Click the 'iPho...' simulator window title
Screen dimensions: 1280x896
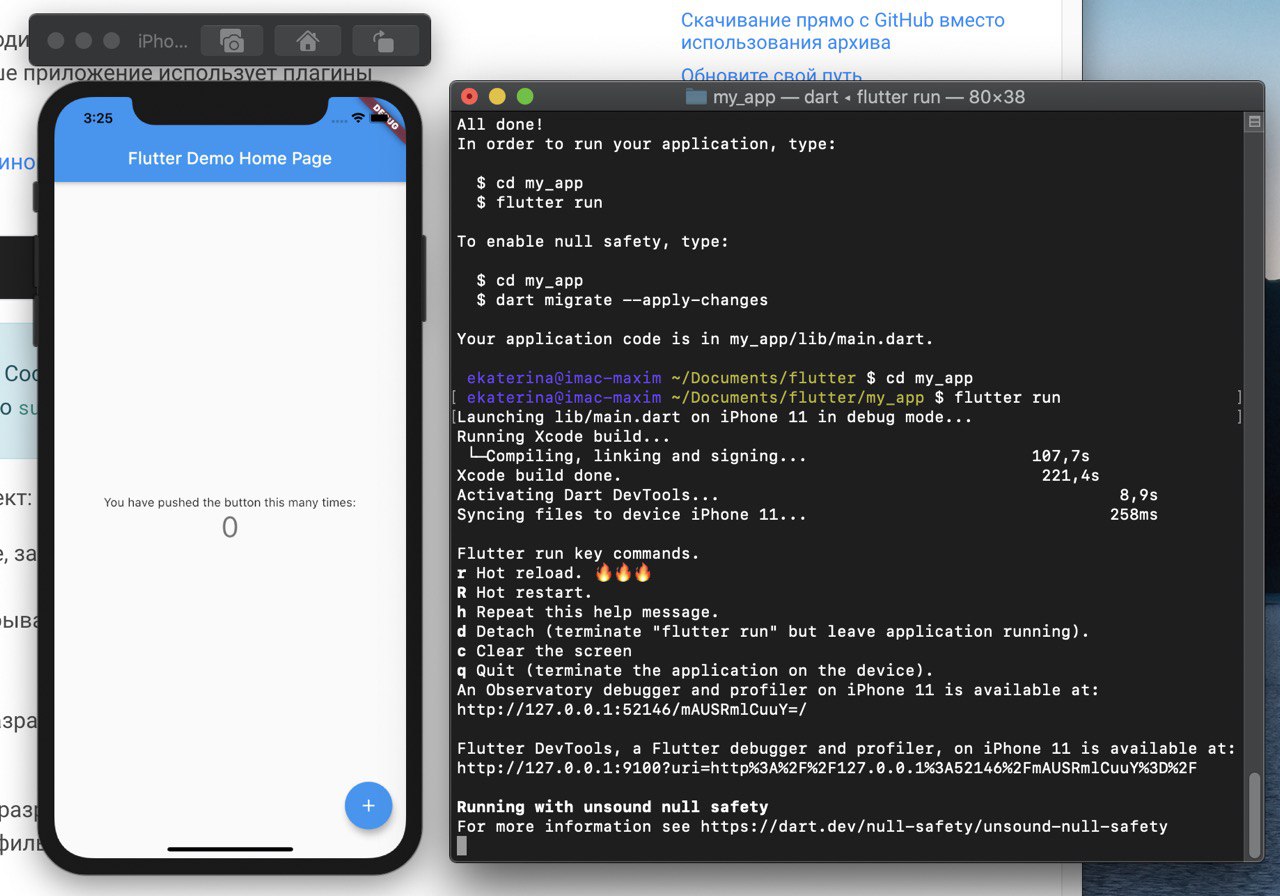[162, 41]
